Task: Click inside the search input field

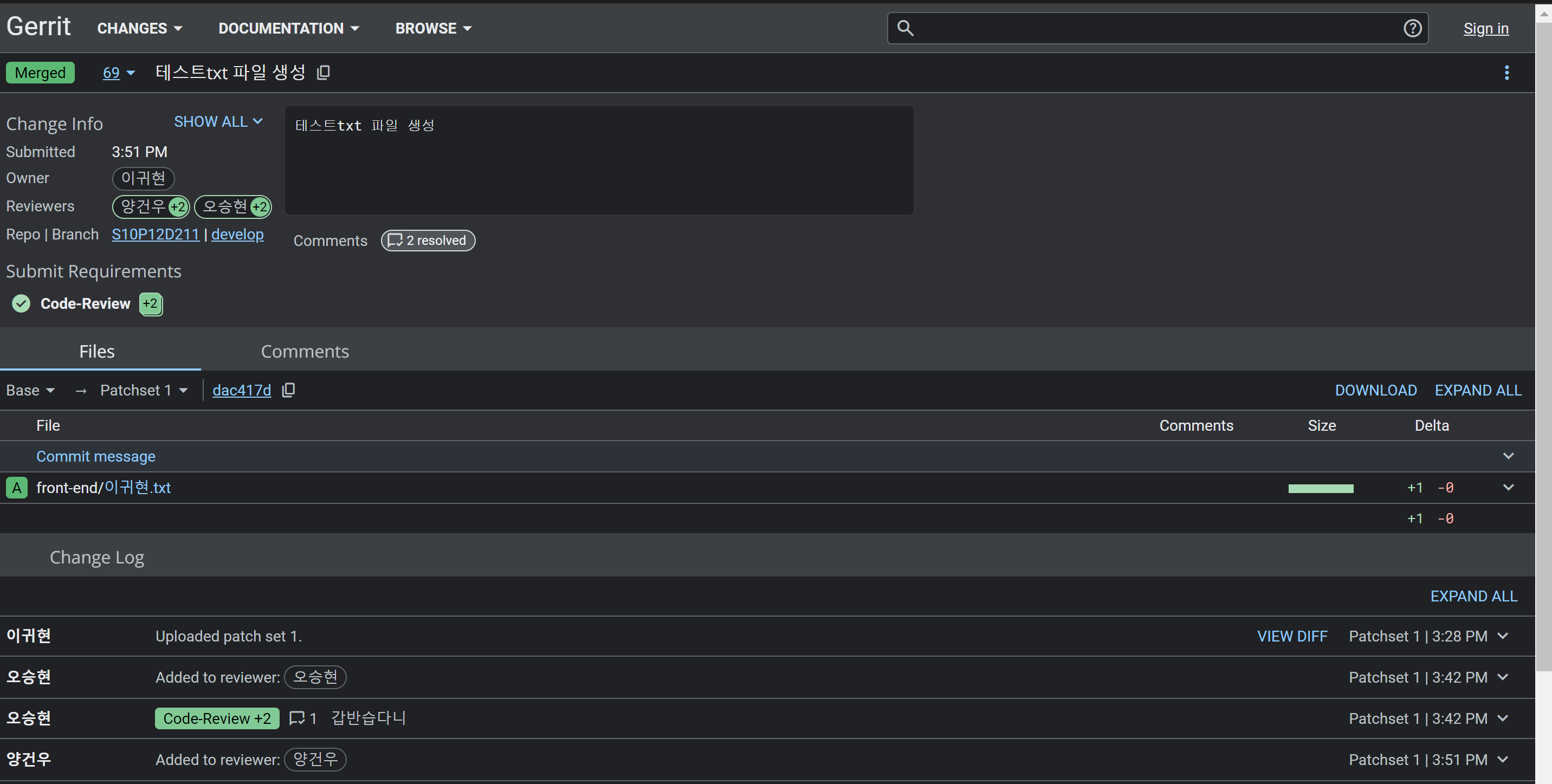Action: coord(1157,28)
